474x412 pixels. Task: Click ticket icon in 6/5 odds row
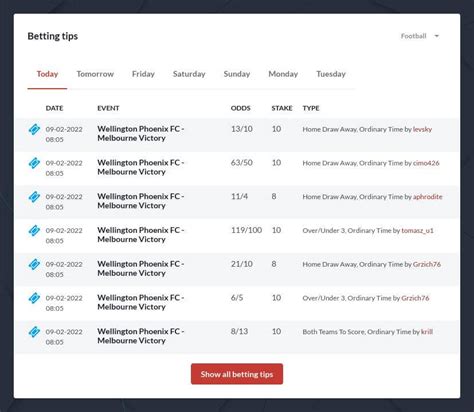[34, 298]
